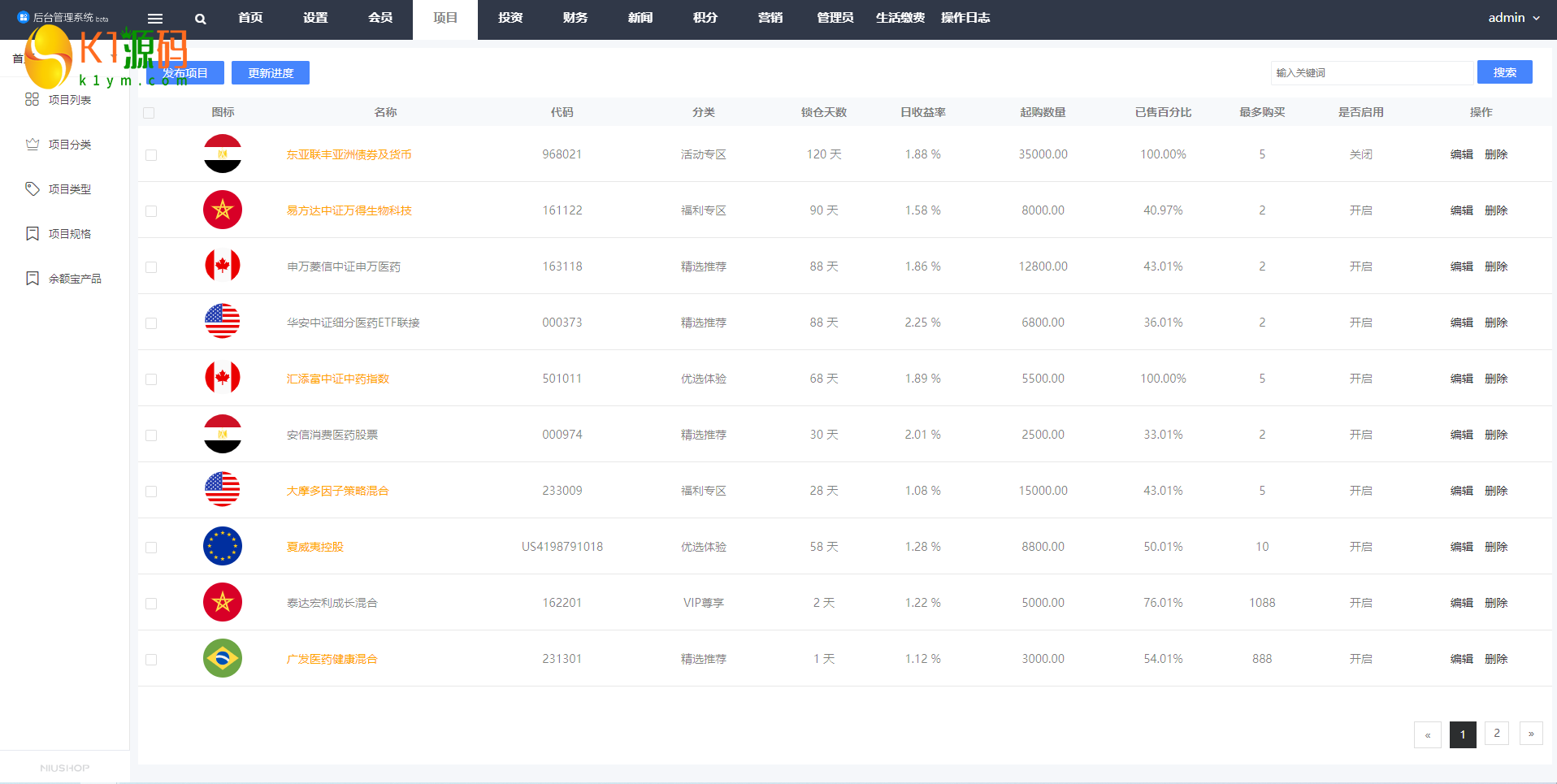Open the 操作日志 menu item
The height and width of the screenshot is (784, 1557).
tap(965, 18)
